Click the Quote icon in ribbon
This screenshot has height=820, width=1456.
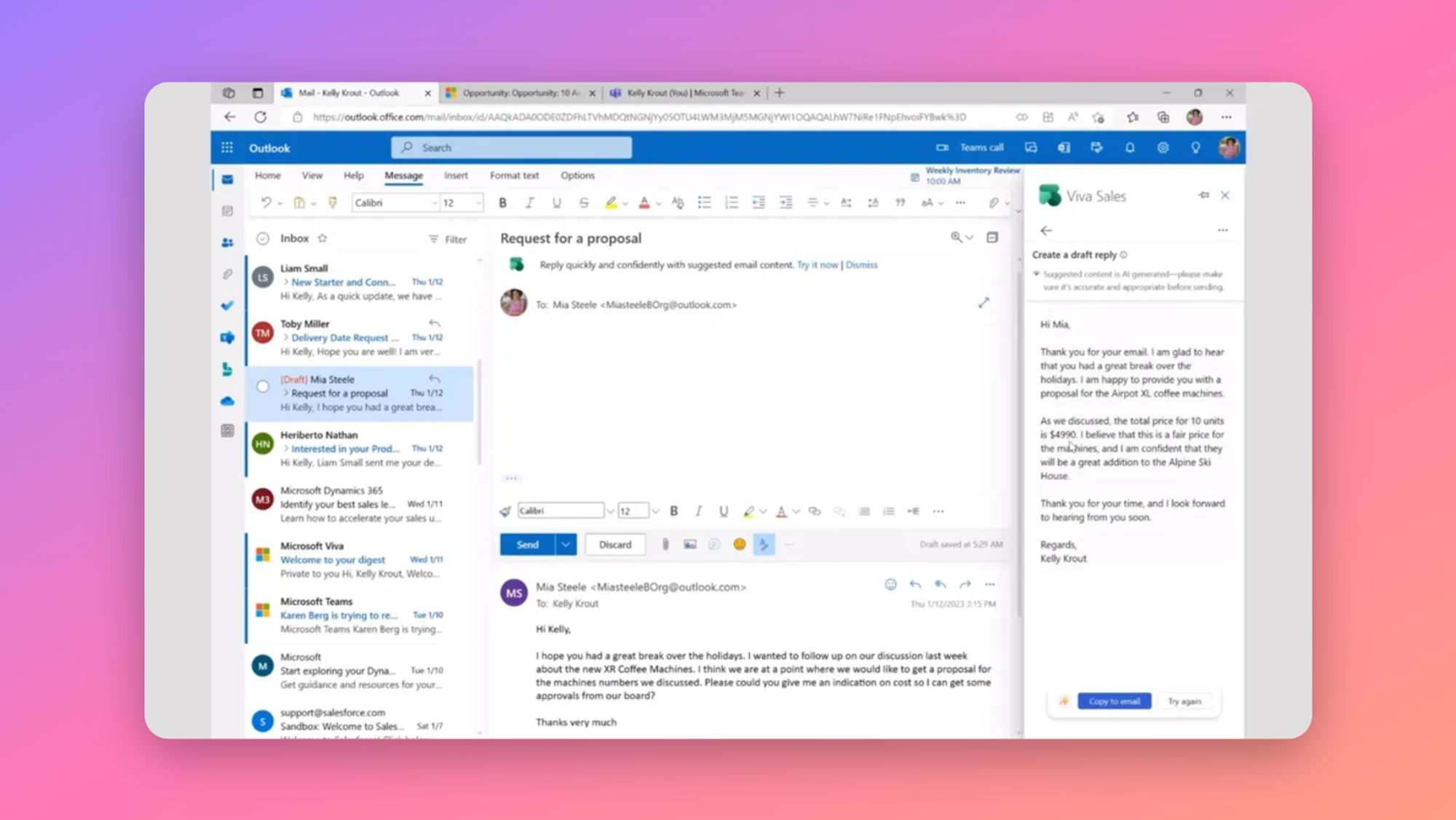pyautogui.click(x=900, y=203)
